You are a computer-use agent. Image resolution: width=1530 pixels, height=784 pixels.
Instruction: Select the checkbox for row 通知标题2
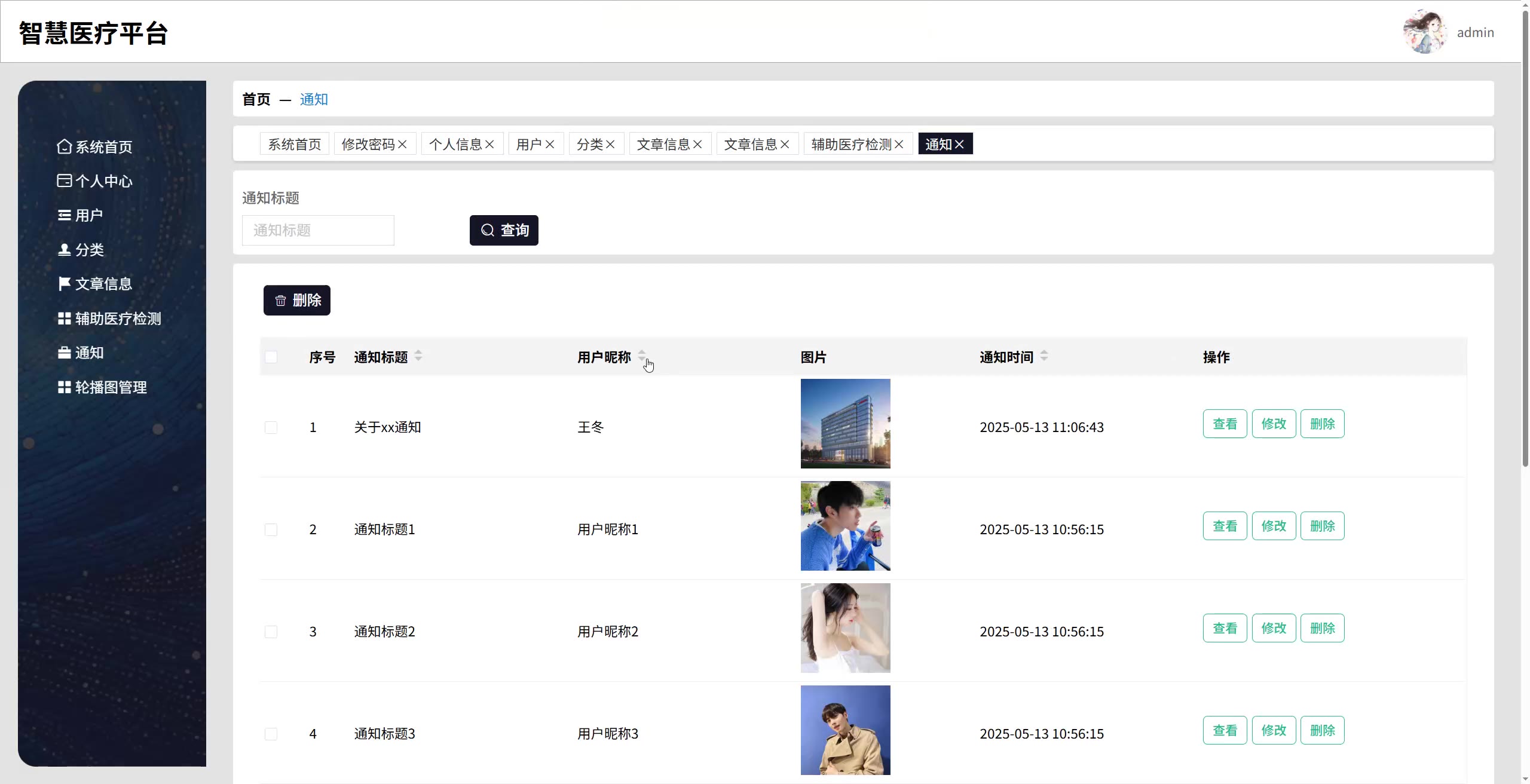pyautogui.click(x=271, y=632)
